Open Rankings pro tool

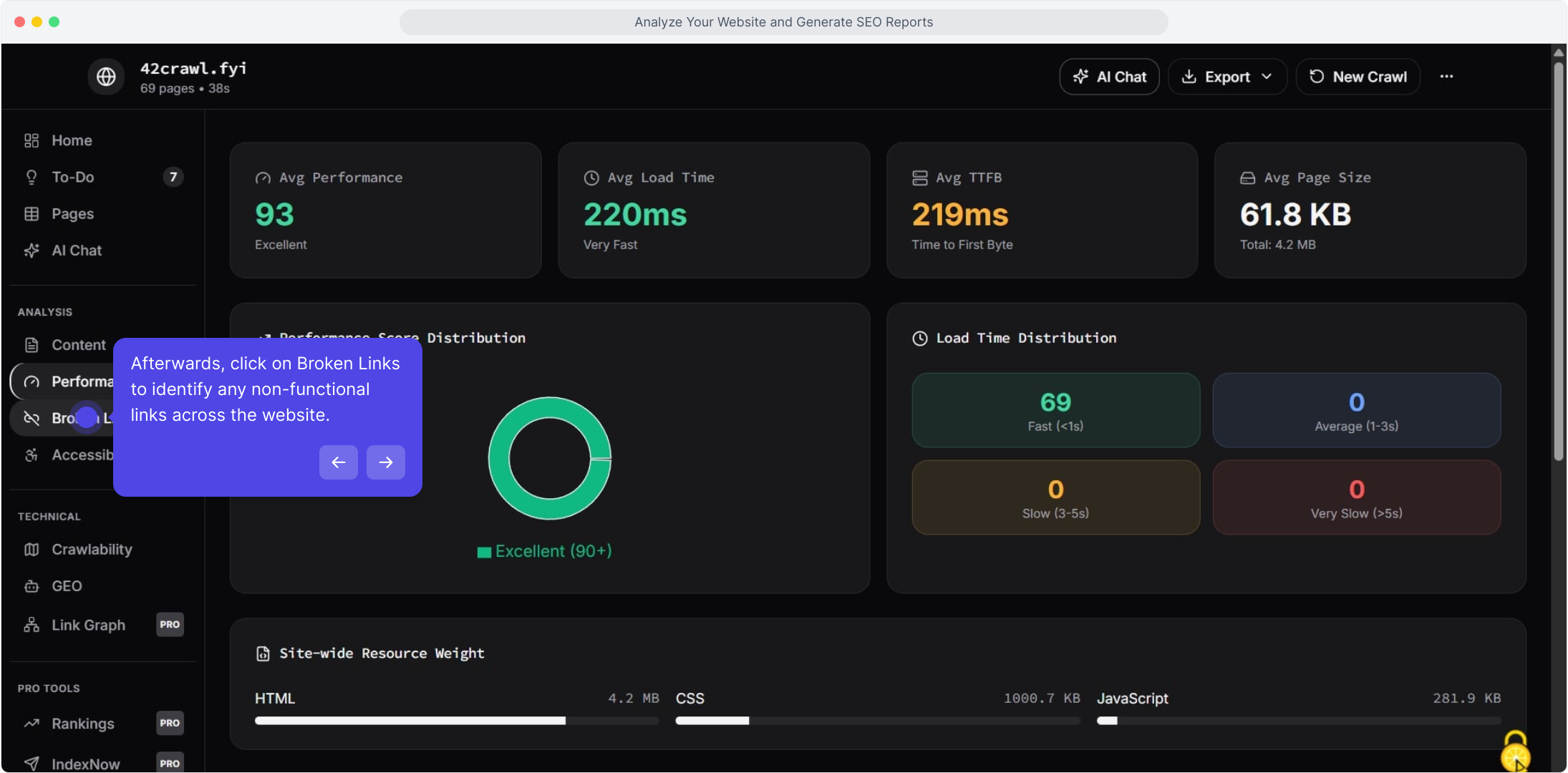pyautogui.click(x=83, y=724)
